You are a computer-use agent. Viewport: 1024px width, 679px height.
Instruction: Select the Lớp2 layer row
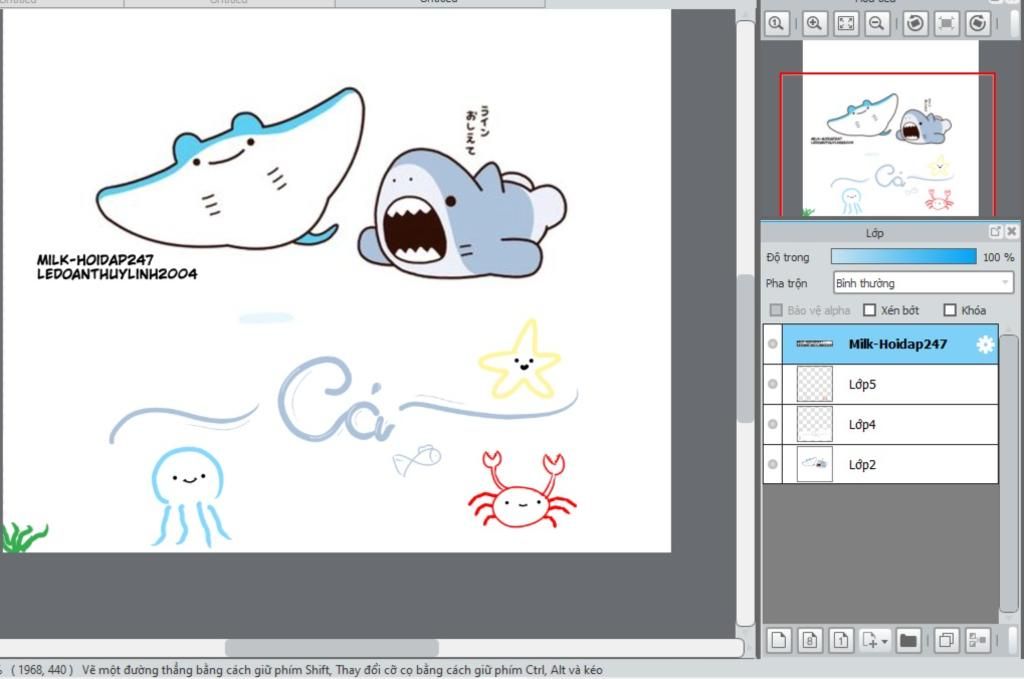(x=880, y=464)
